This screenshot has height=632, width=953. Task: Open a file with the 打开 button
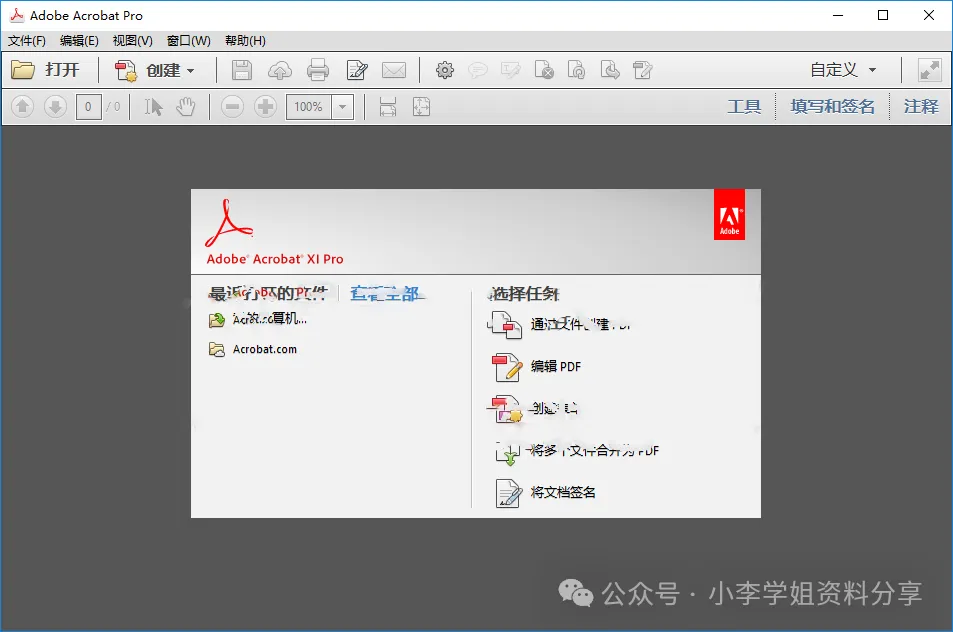pyautogui.click(x=46, y=70)
